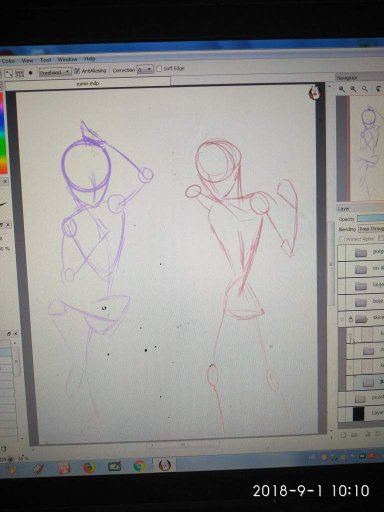Click the Navigator zoom-in magnifier icon

pos(342,89)
